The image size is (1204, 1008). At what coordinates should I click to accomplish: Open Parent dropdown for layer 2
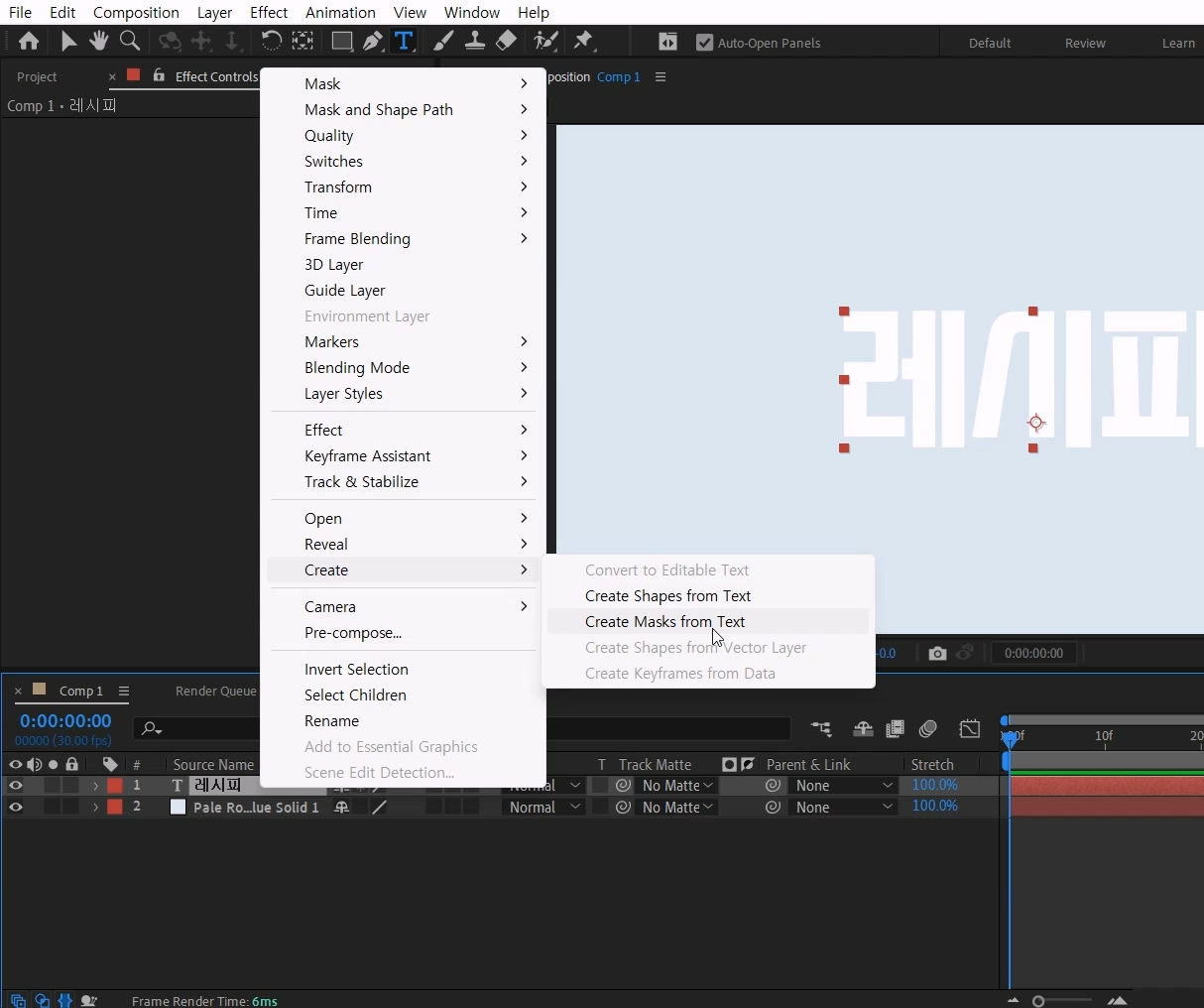pos(844,808)
